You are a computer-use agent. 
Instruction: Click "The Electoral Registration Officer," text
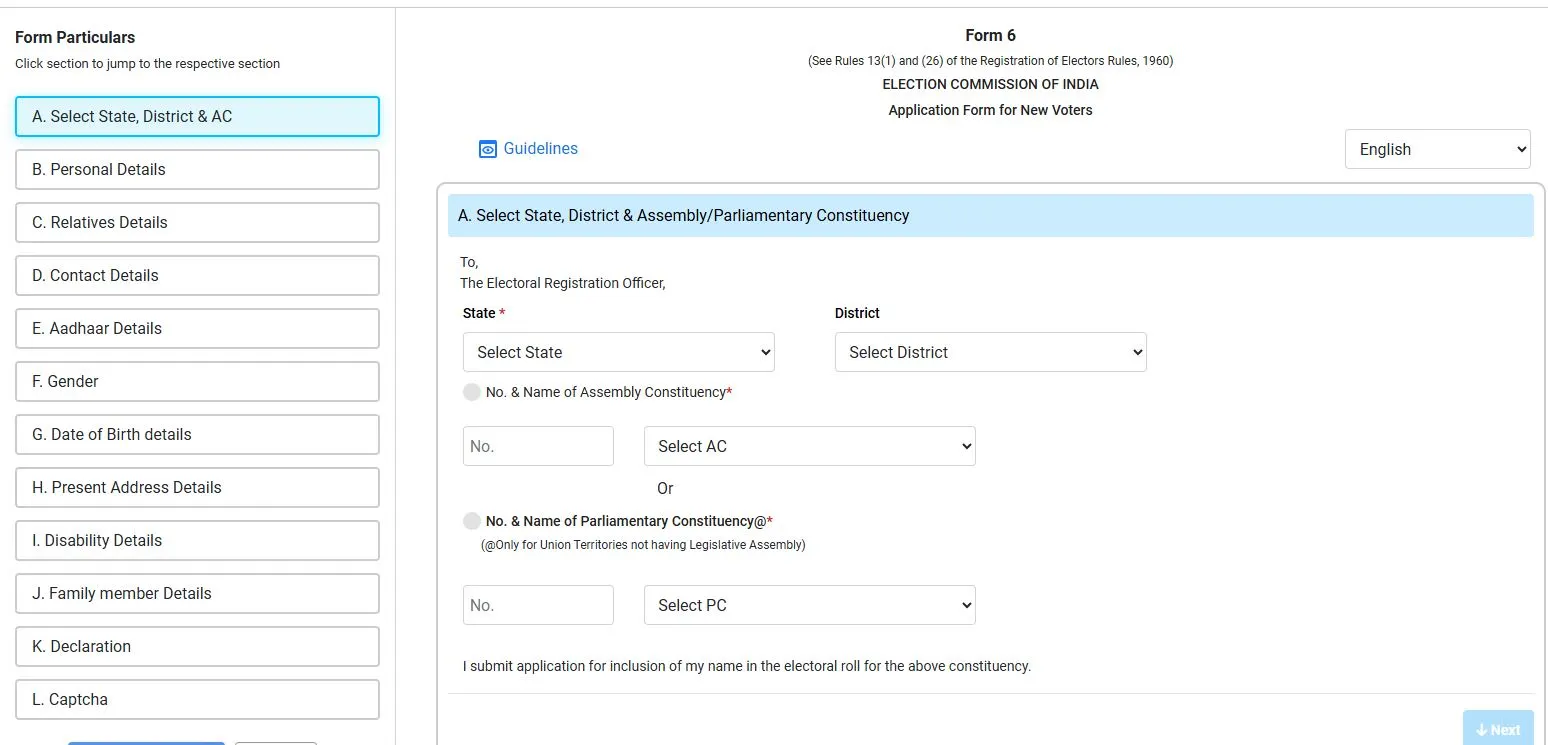pyautogui.click(x=563, y=283)
